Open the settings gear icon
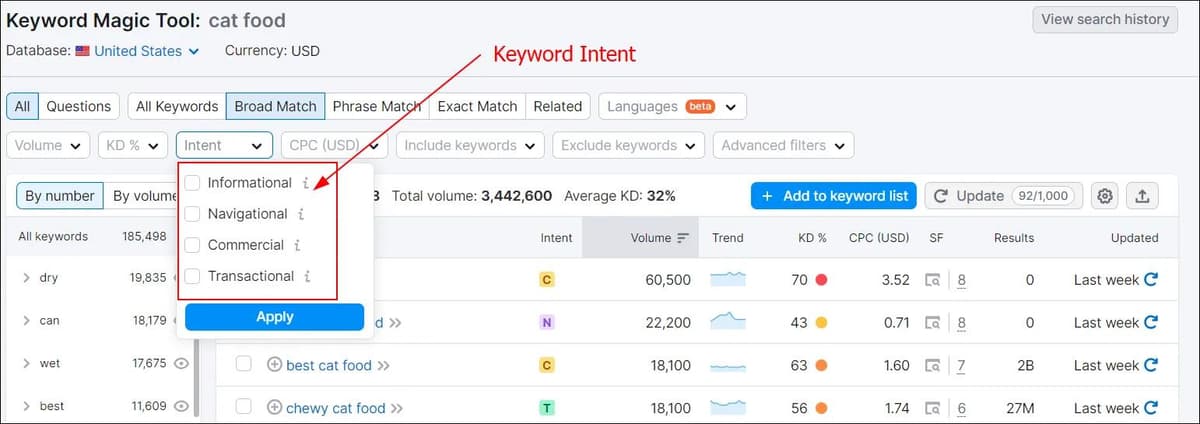This screenshot has width=1200, height=424. point(1104,196)
